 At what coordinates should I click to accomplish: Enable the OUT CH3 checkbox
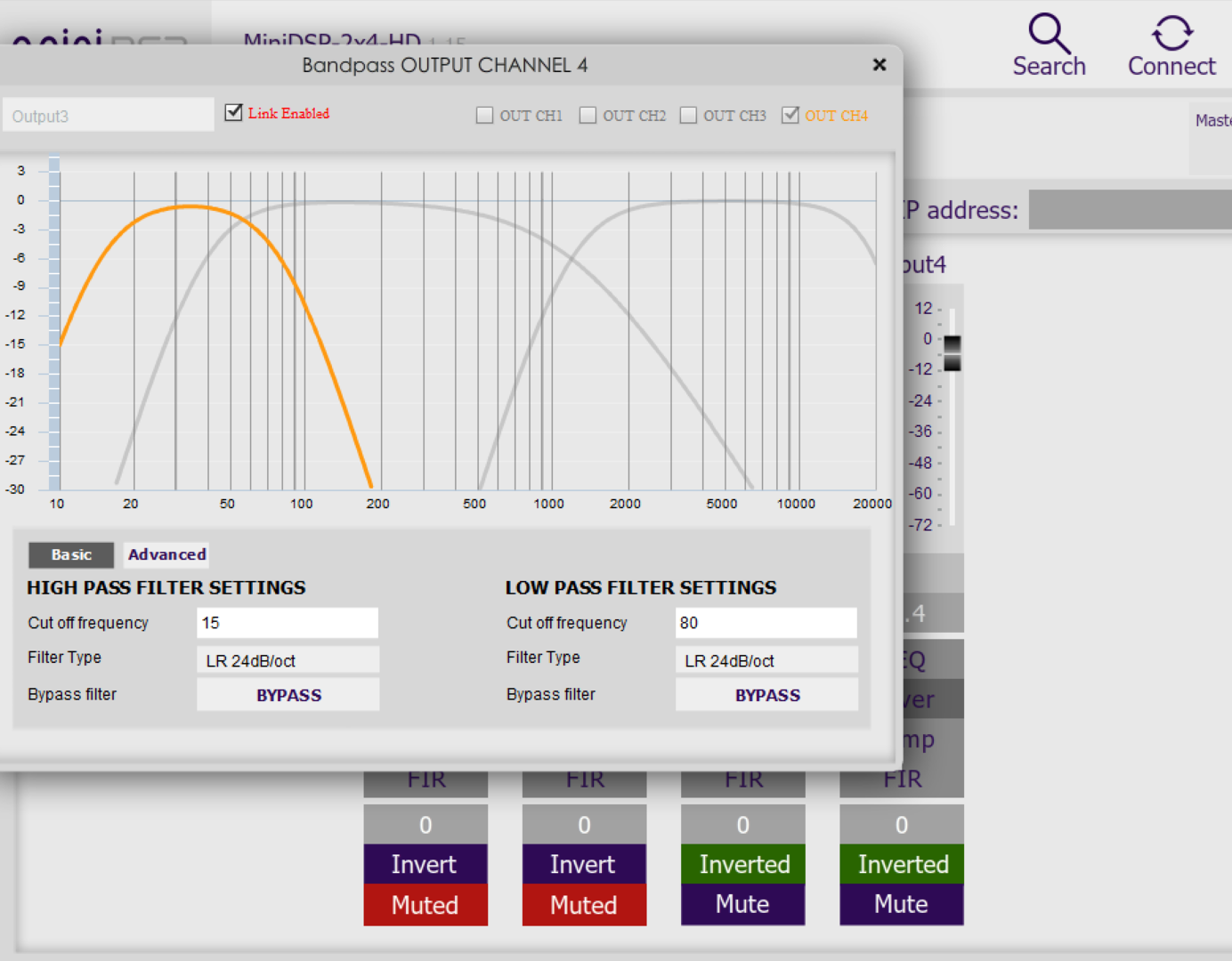(x=688, y=116)
